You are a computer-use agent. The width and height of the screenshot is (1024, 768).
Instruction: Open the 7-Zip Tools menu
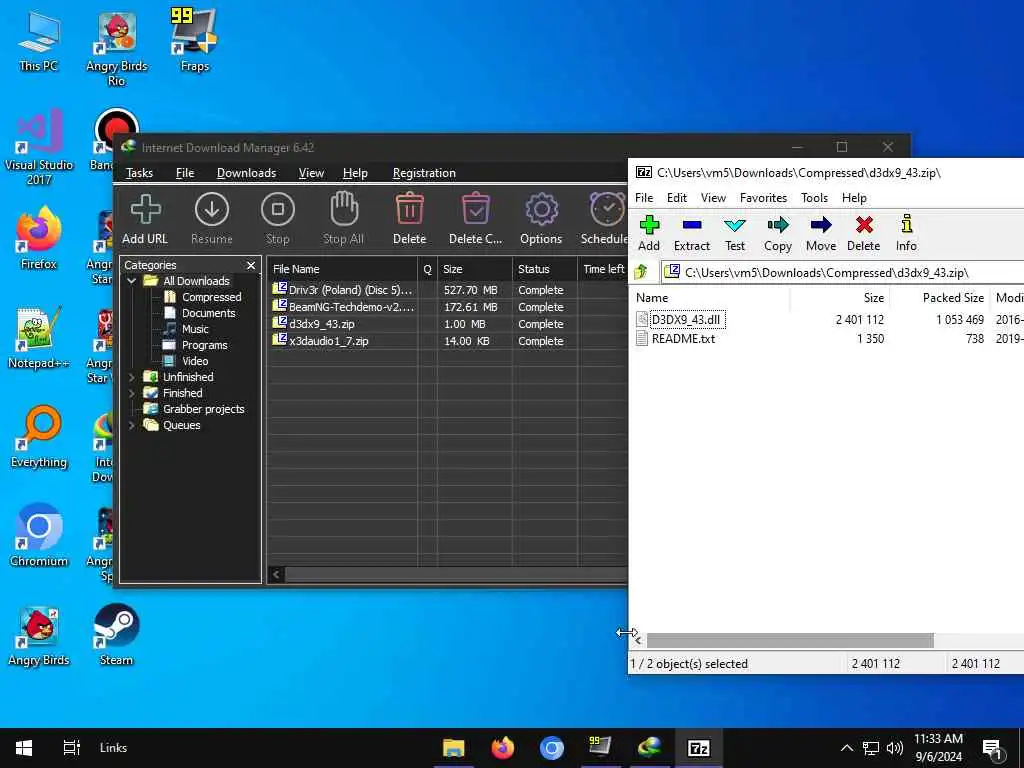coord(814,198)
